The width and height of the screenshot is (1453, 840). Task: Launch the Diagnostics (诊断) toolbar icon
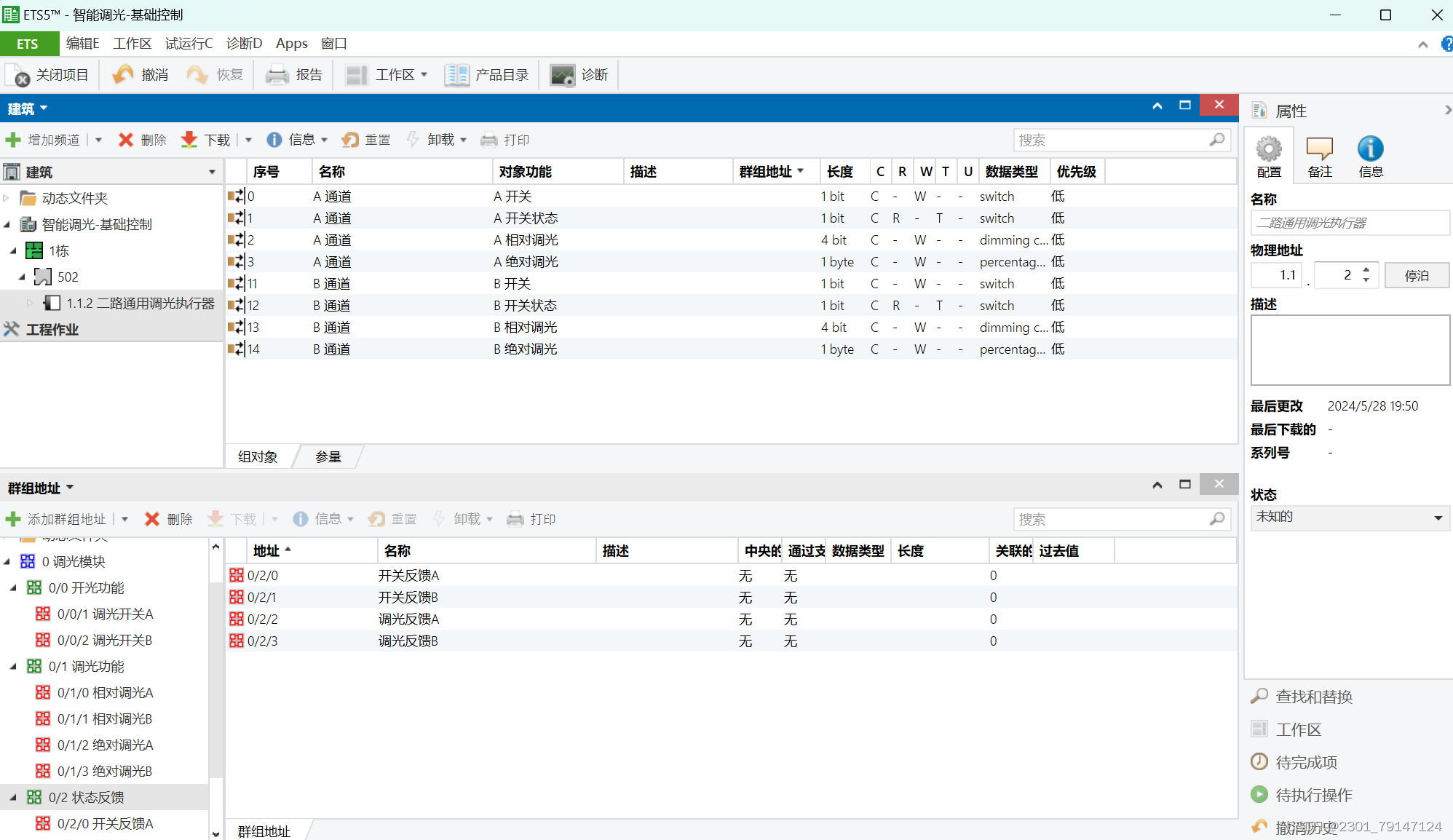(x=563, y=75)
